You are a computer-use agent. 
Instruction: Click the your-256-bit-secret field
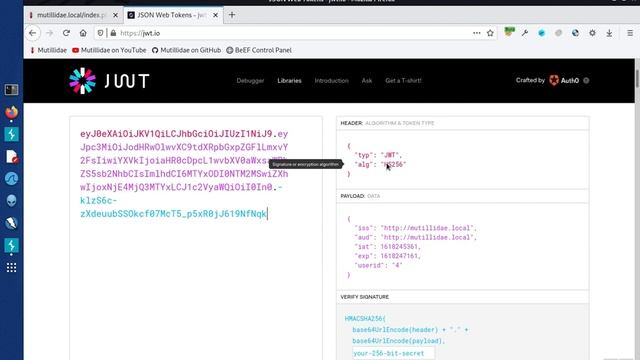393,353
